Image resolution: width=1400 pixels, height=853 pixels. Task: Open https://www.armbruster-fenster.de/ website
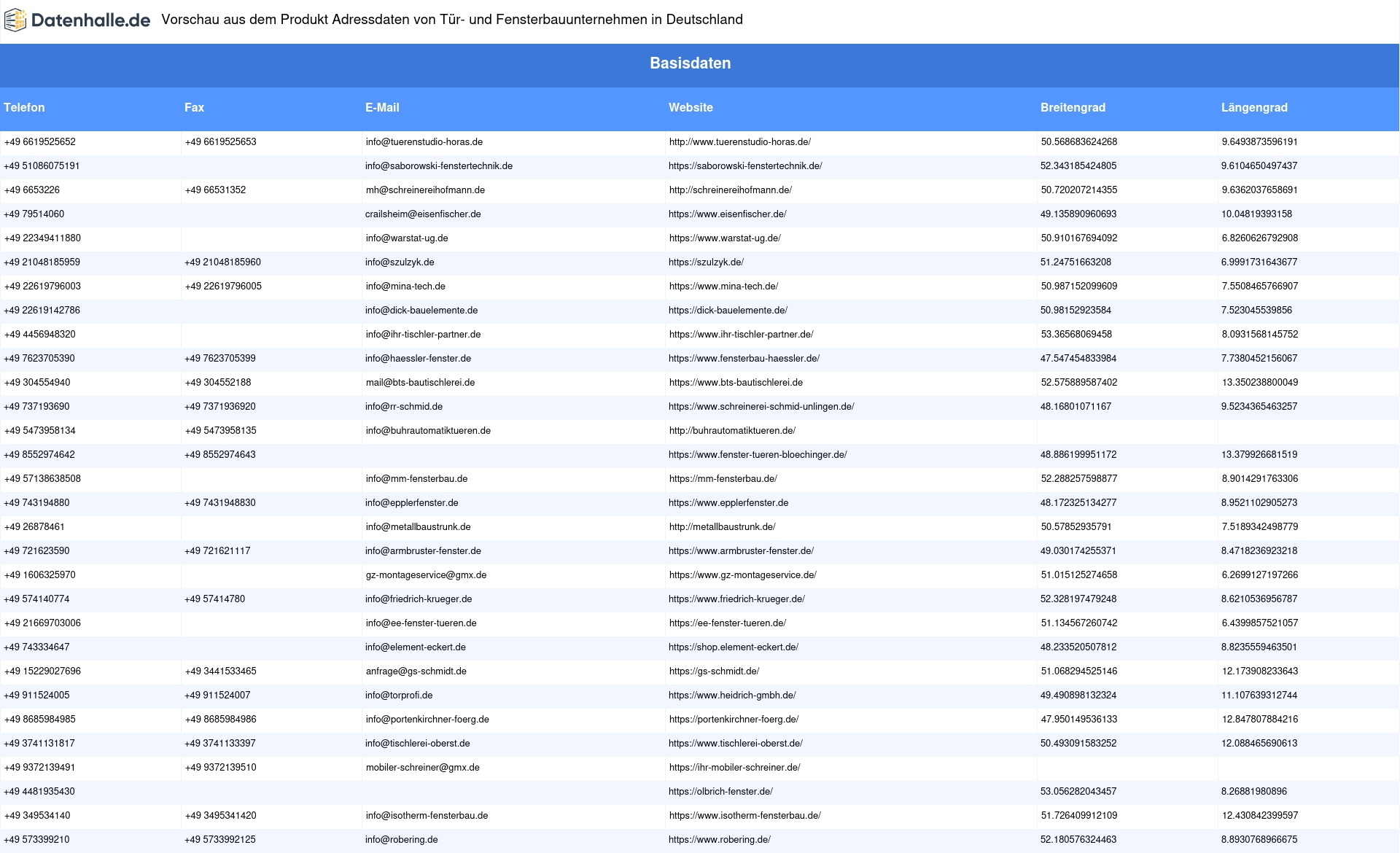741,551
